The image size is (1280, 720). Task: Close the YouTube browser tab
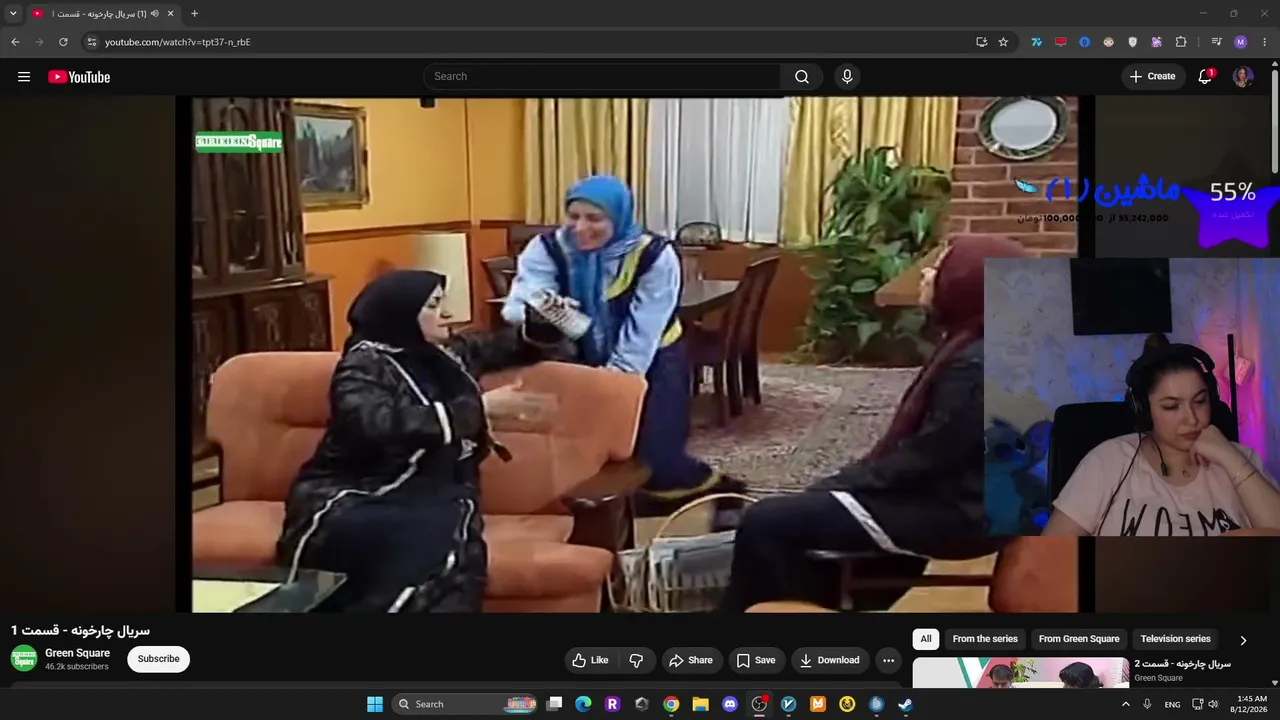tap(170, 13)
